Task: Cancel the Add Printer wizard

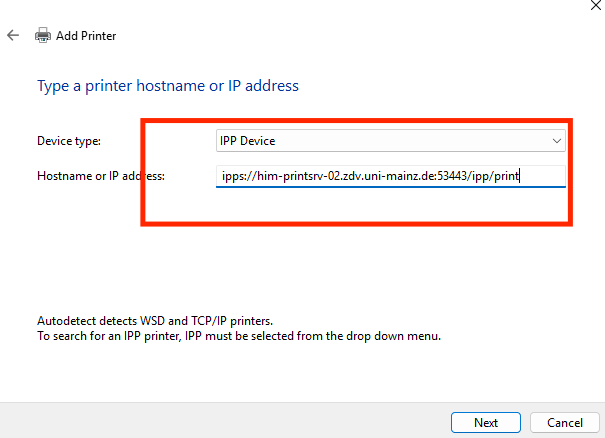Action: (x=557, y=422)
